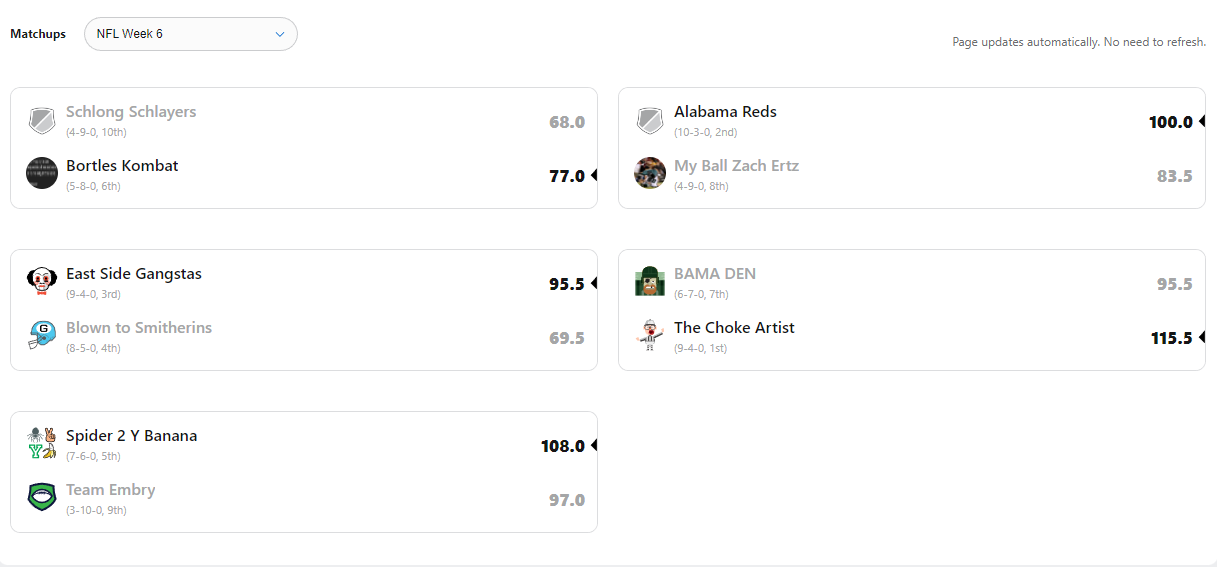Click East Side Gangstas' 95.5 score
Image resolution: width=1217 pixels, height=567 pixels.
click(x=566, y=284)
